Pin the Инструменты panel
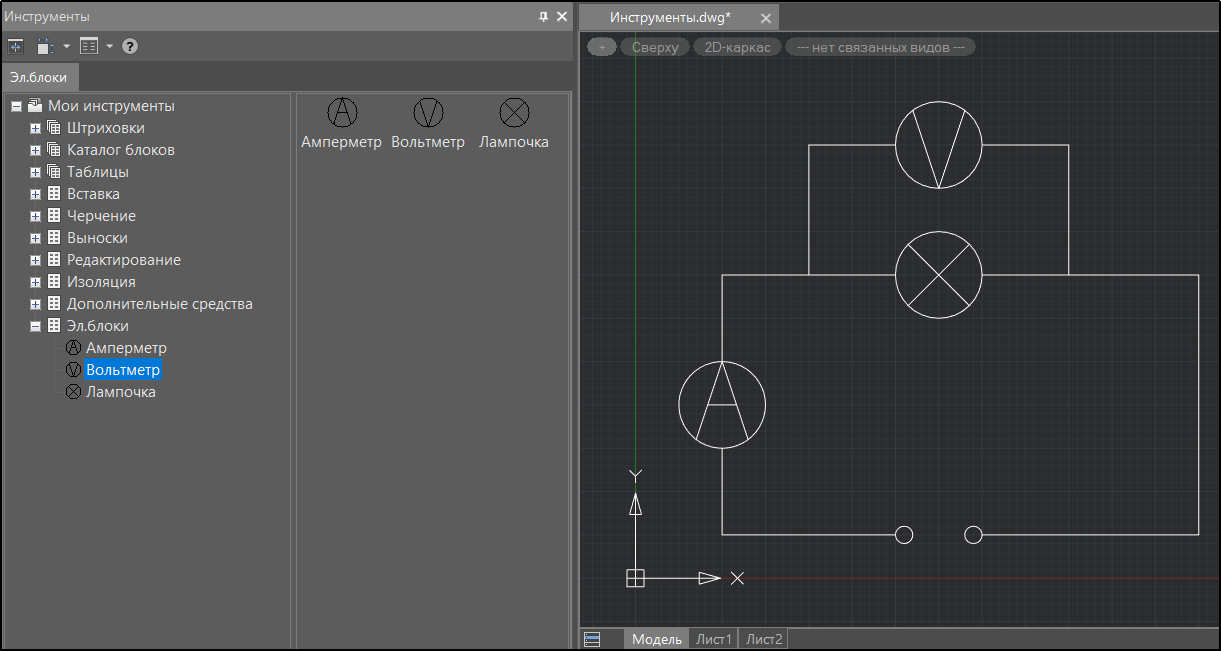The image size is (1221, 651). pyautogui.click(x=544, y=17)
